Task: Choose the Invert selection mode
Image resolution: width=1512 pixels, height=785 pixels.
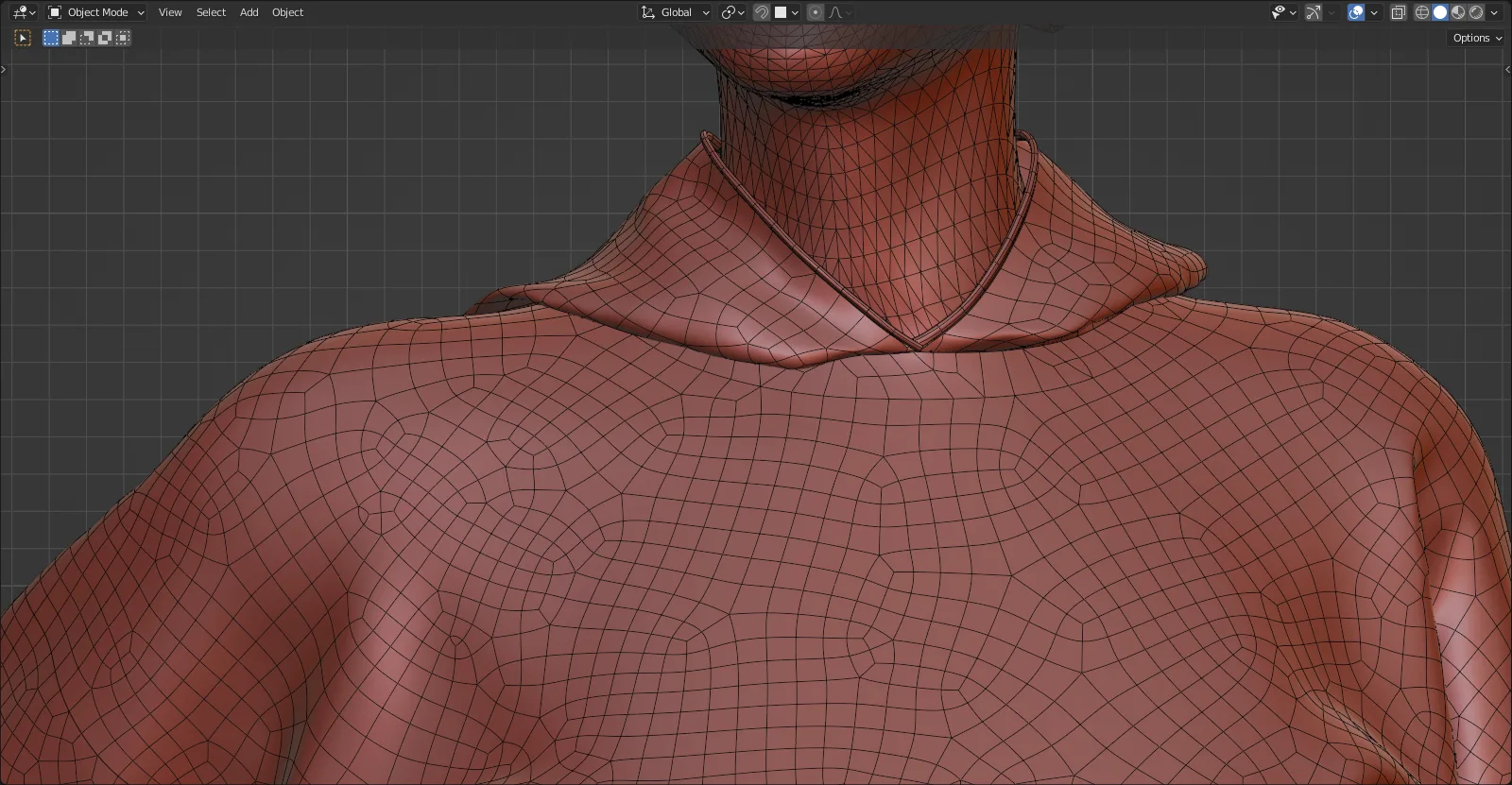Action: [105, 38]
